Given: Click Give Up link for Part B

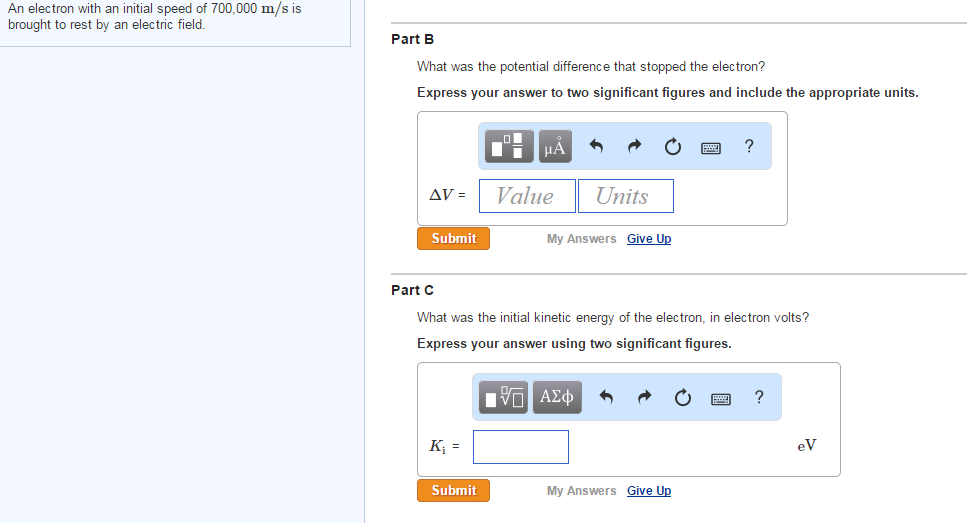Looking at the screenshot, I should coord(649,239).
